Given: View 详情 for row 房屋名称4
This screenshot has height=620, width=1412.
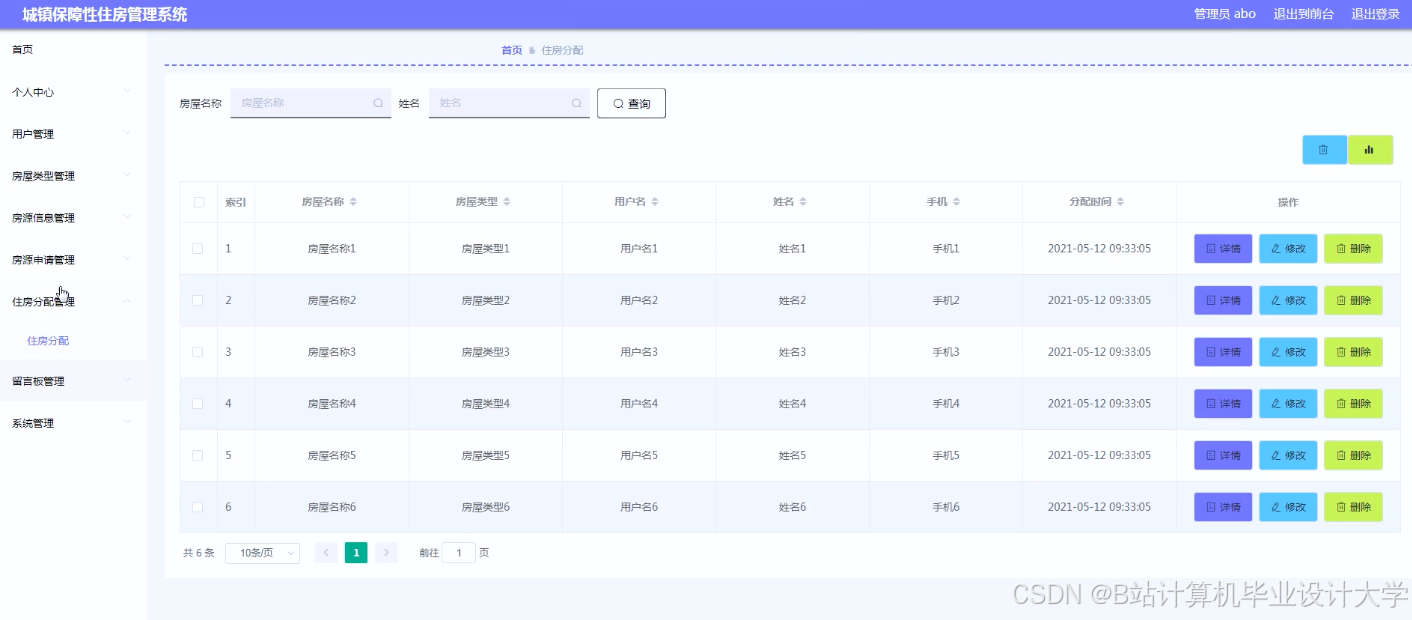Looking at the screenshot, I should (x=1223, y=404).
